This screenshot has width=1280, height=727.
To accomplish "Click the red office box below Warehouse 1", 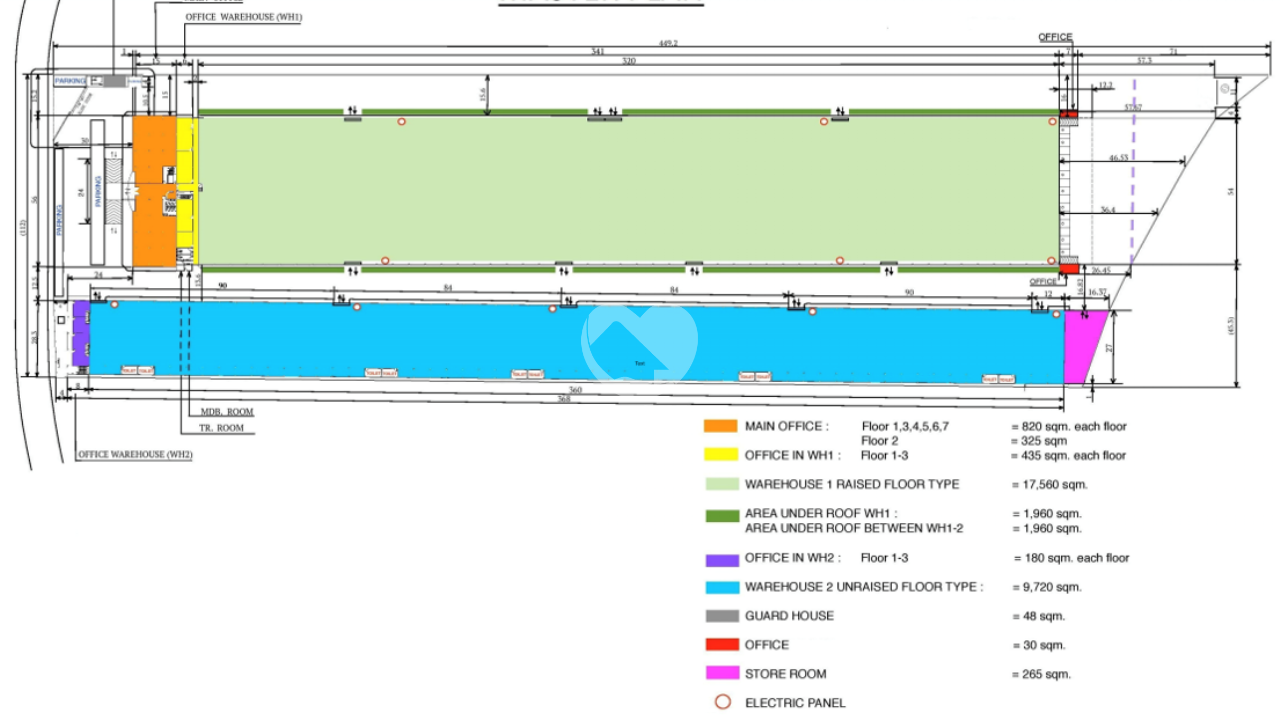I will (1069, 268).
